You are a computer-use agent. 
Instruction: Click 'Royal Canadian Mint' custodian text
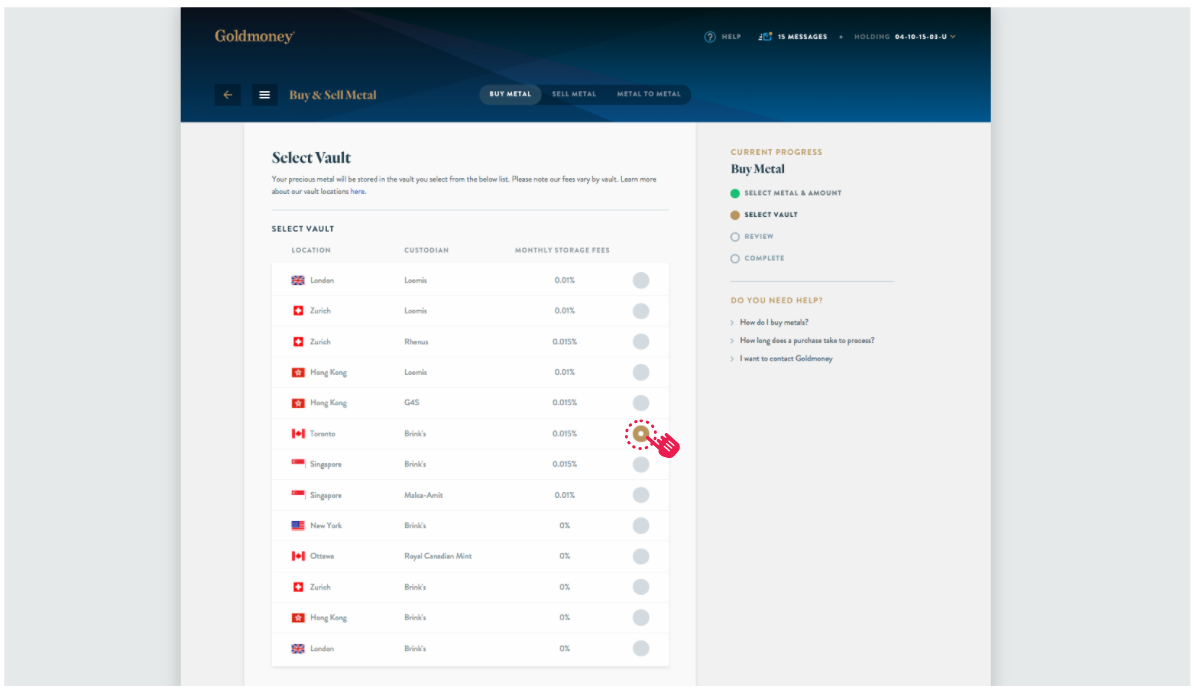437,556
